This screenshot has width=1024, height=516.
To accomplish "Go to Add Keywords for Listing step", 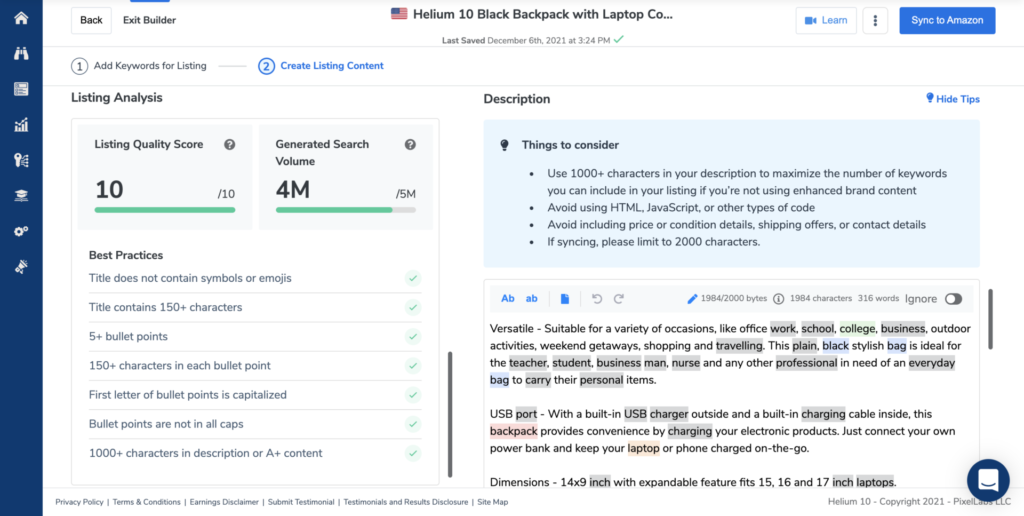I will pos(139,66).
